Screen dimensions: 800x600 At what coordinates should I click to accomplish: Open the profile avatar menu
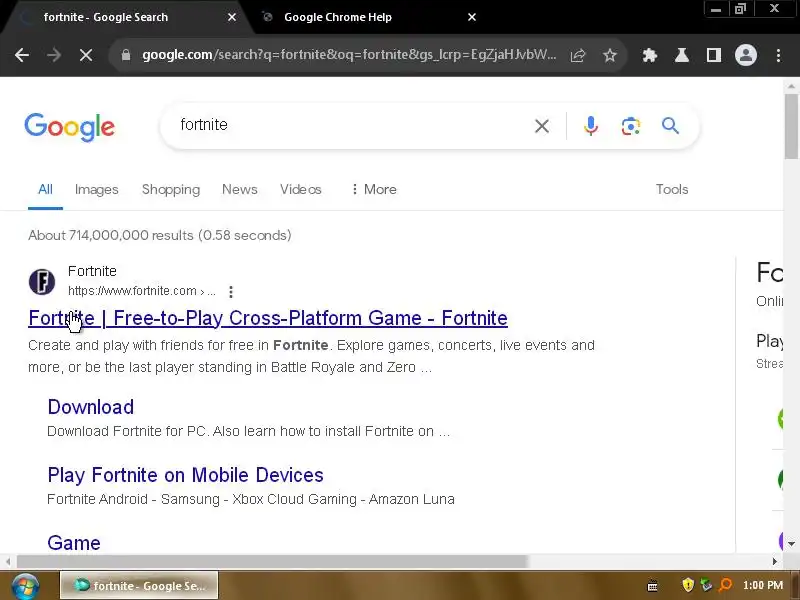[x=745, y=55]
